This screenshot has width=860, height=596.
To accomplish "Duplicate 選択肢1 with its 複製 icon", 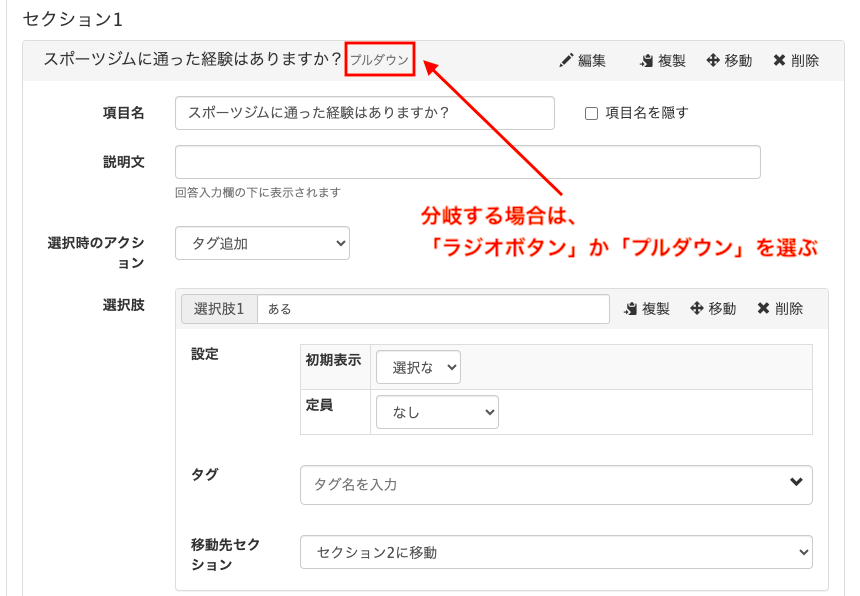I will (630, 309).
